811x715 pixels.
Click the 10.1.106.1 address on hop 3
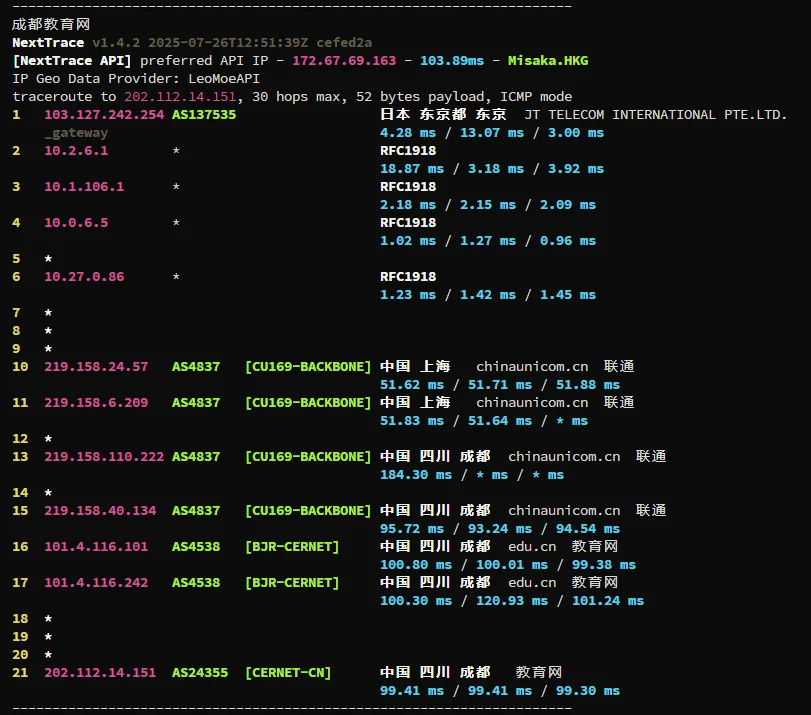click(x=84, y=186)
